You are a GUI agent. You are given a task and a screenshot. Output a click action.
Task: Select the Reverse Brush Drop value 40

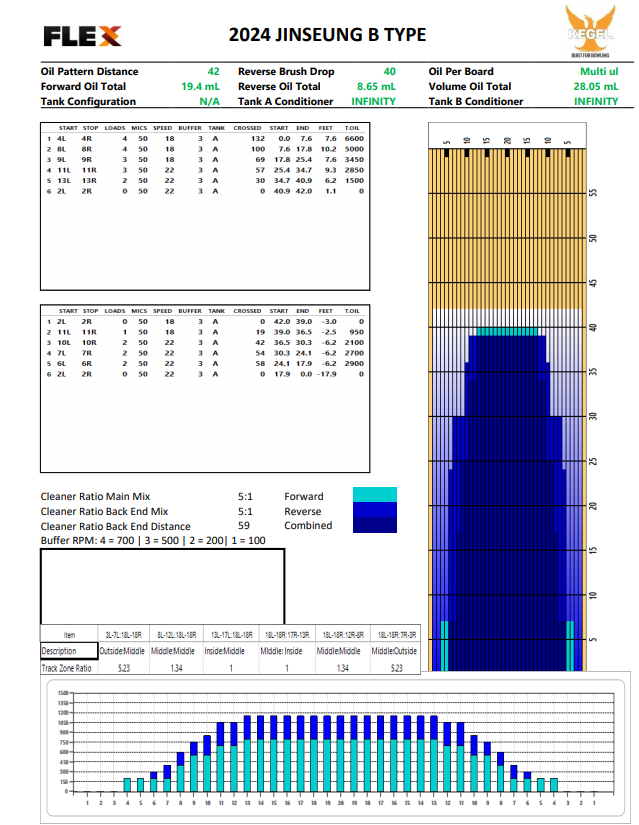click(x=390, y=72)
